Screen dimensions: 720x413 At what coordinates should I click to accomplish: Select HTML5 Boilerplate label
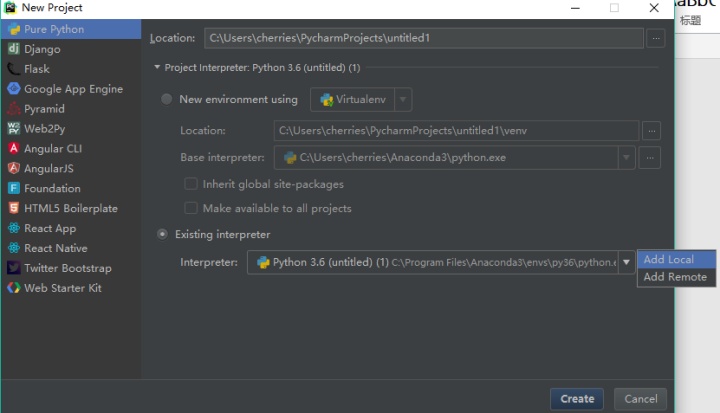tap(71, 209)
